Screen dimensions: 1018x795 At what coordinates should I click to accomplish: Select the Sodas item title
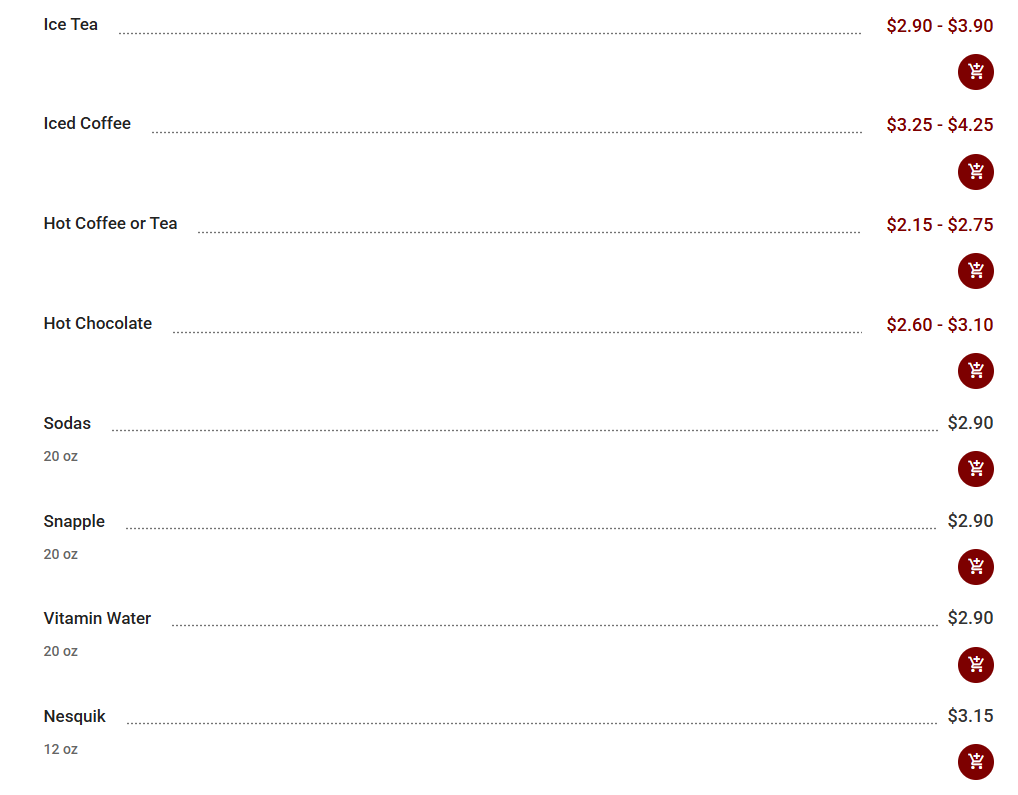pos(67,424)
